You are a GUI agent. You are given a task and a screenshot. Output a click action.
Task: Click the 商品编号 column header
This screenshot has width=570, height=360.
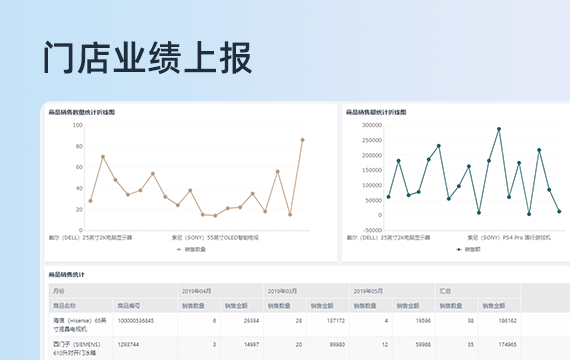145,305
